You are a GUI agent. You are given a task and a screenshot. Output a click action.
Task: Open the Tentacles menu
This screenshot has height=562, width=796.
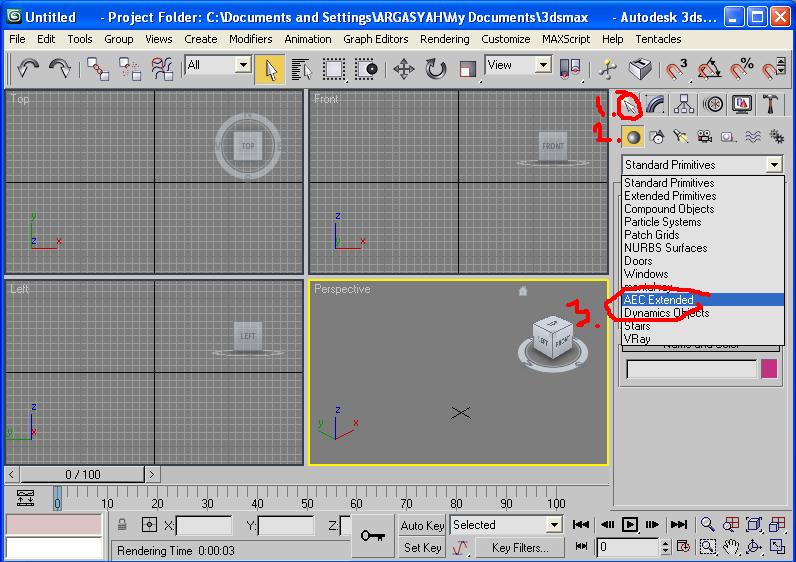click(658, 39)
